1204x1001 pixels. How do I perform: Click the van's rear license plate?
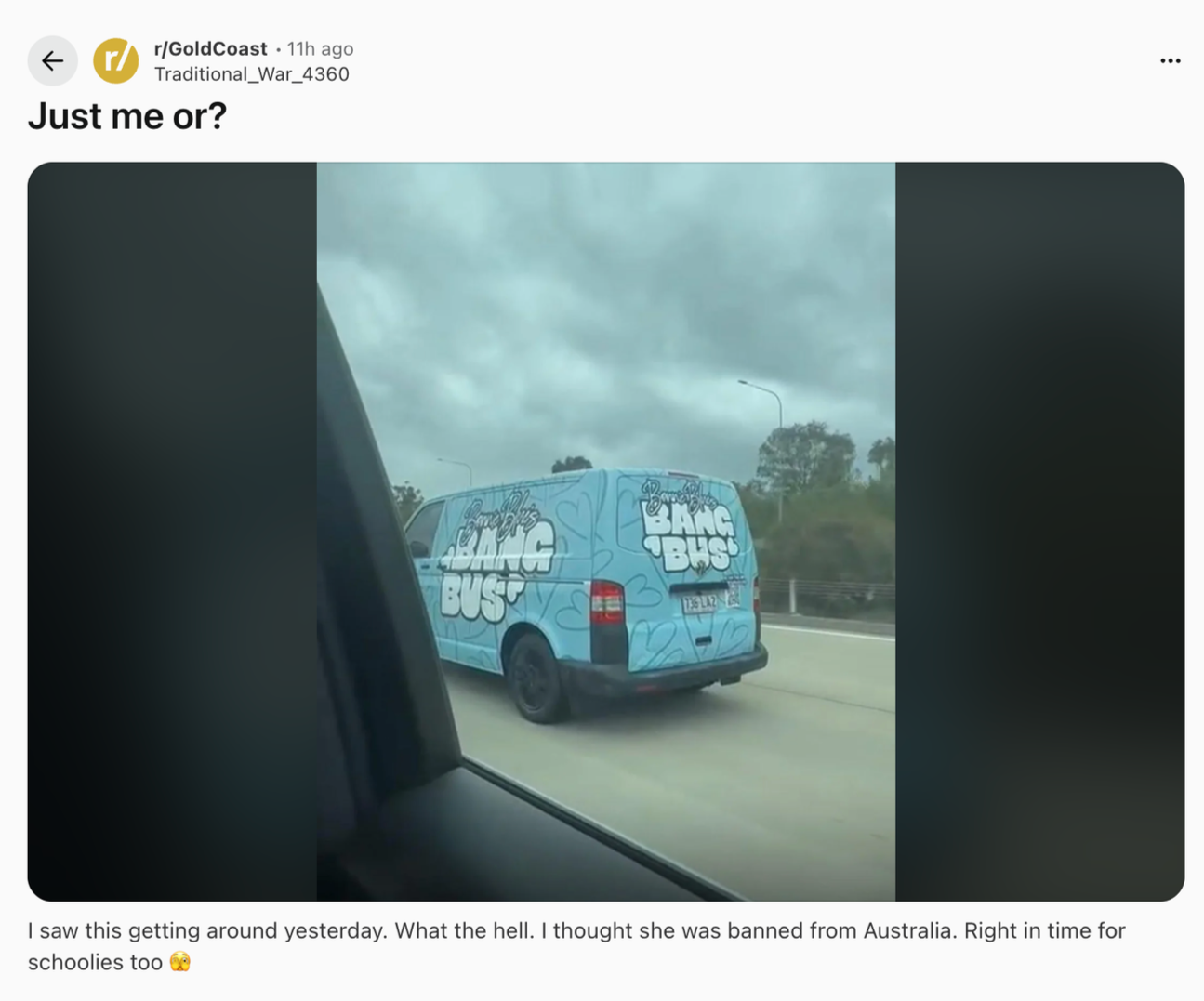pos(700,603)
